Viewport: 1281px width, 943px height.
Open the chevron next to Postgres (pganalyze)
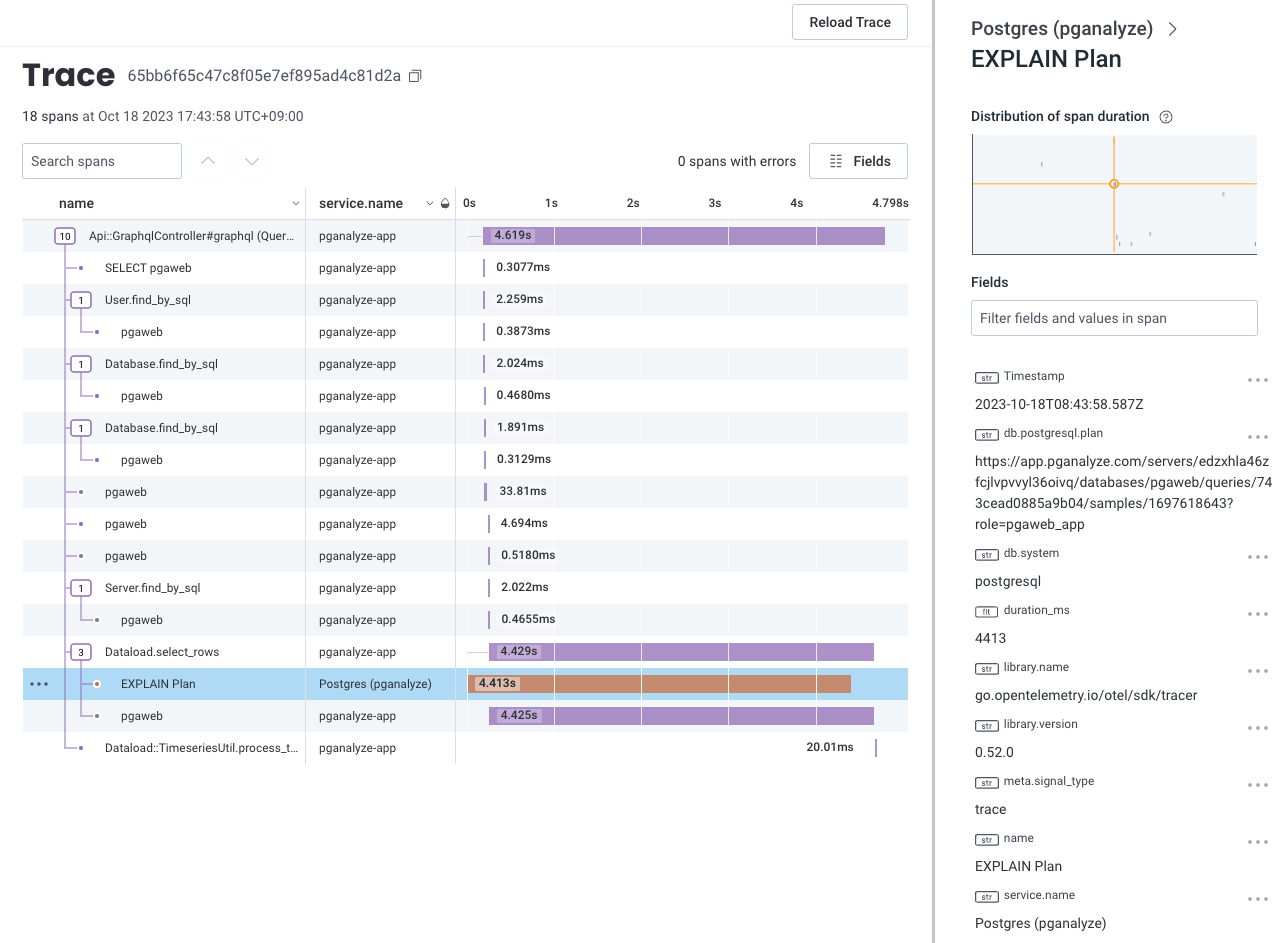click(1173, 29)
